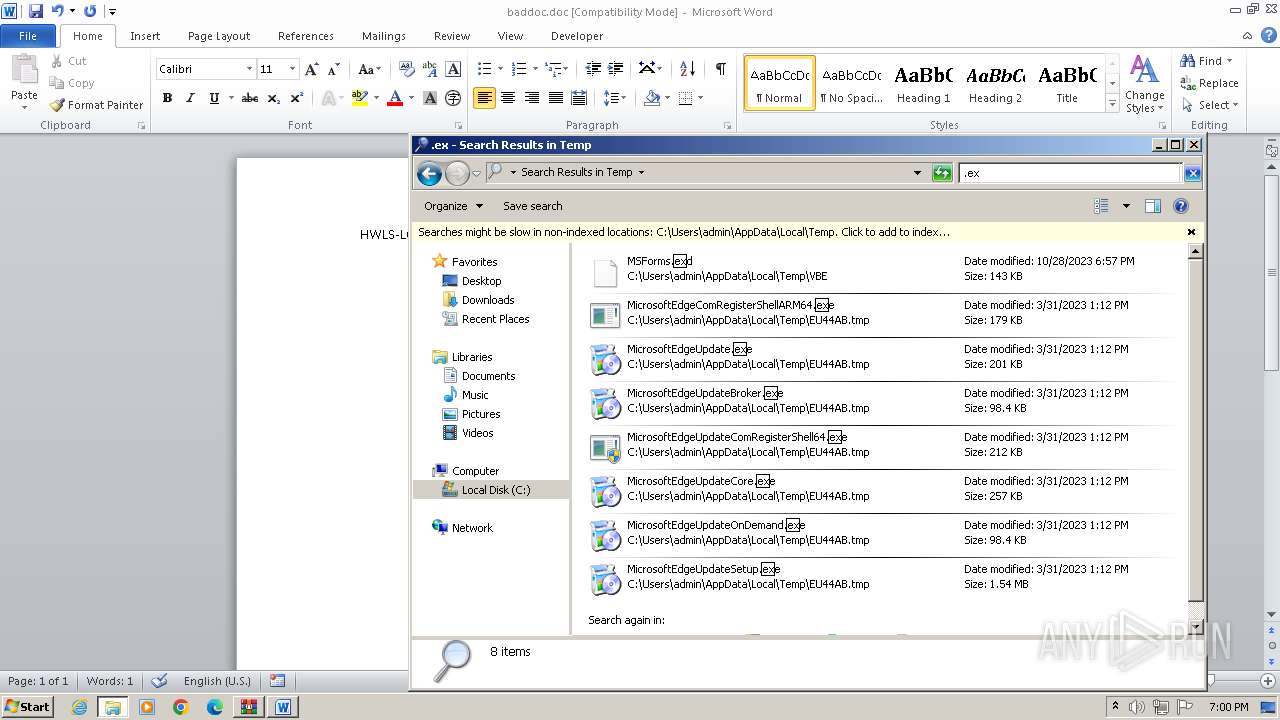Click Align Text Right icon
Viewport: 1280px width, 720px height.
531,98
